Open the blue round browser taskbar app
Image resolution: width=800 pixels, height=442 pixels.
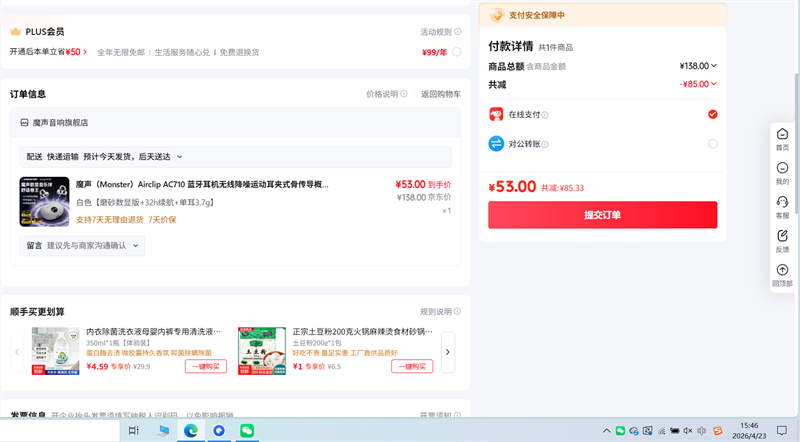pyautogui.click(x=219, y=431)
